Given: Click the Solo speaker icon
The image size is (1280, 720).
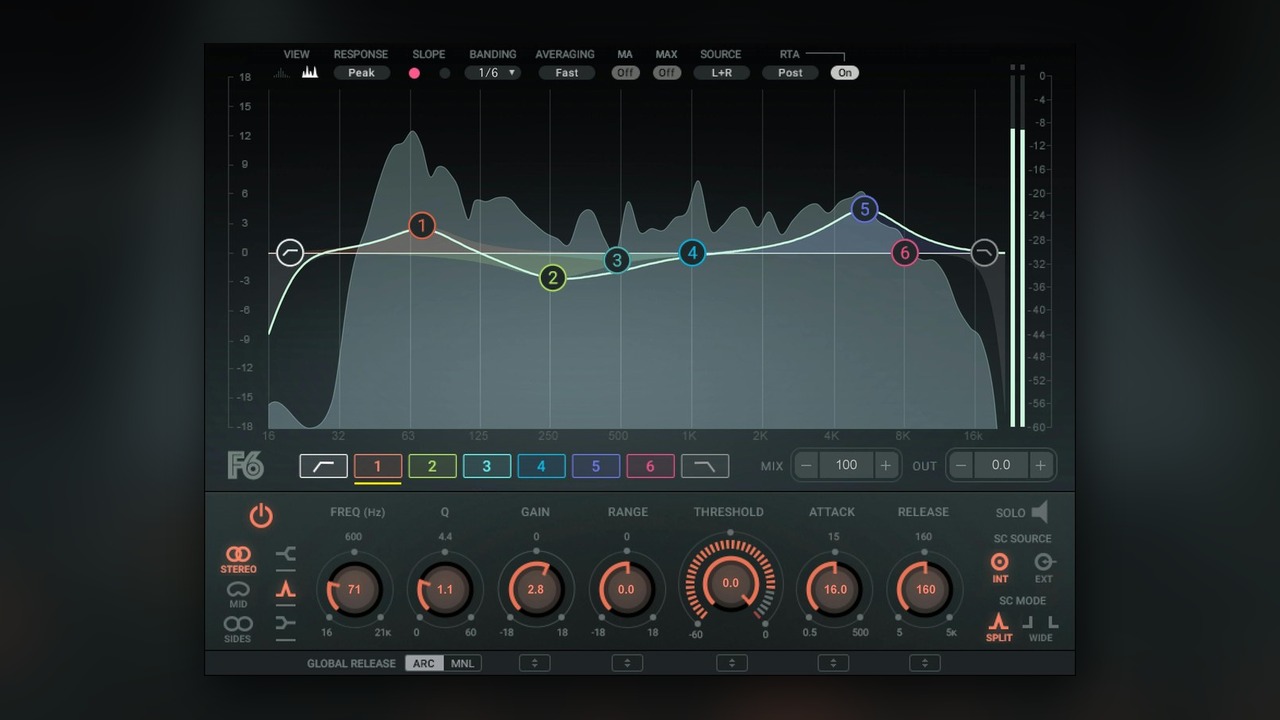Looking at the screenshot, I should click(x=1040, y=512).
